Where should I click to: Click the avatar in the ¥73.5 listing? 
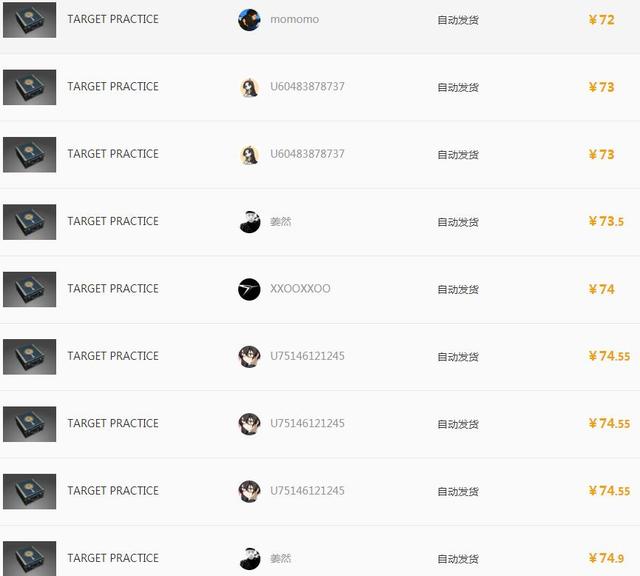click(x=249, y=222)
